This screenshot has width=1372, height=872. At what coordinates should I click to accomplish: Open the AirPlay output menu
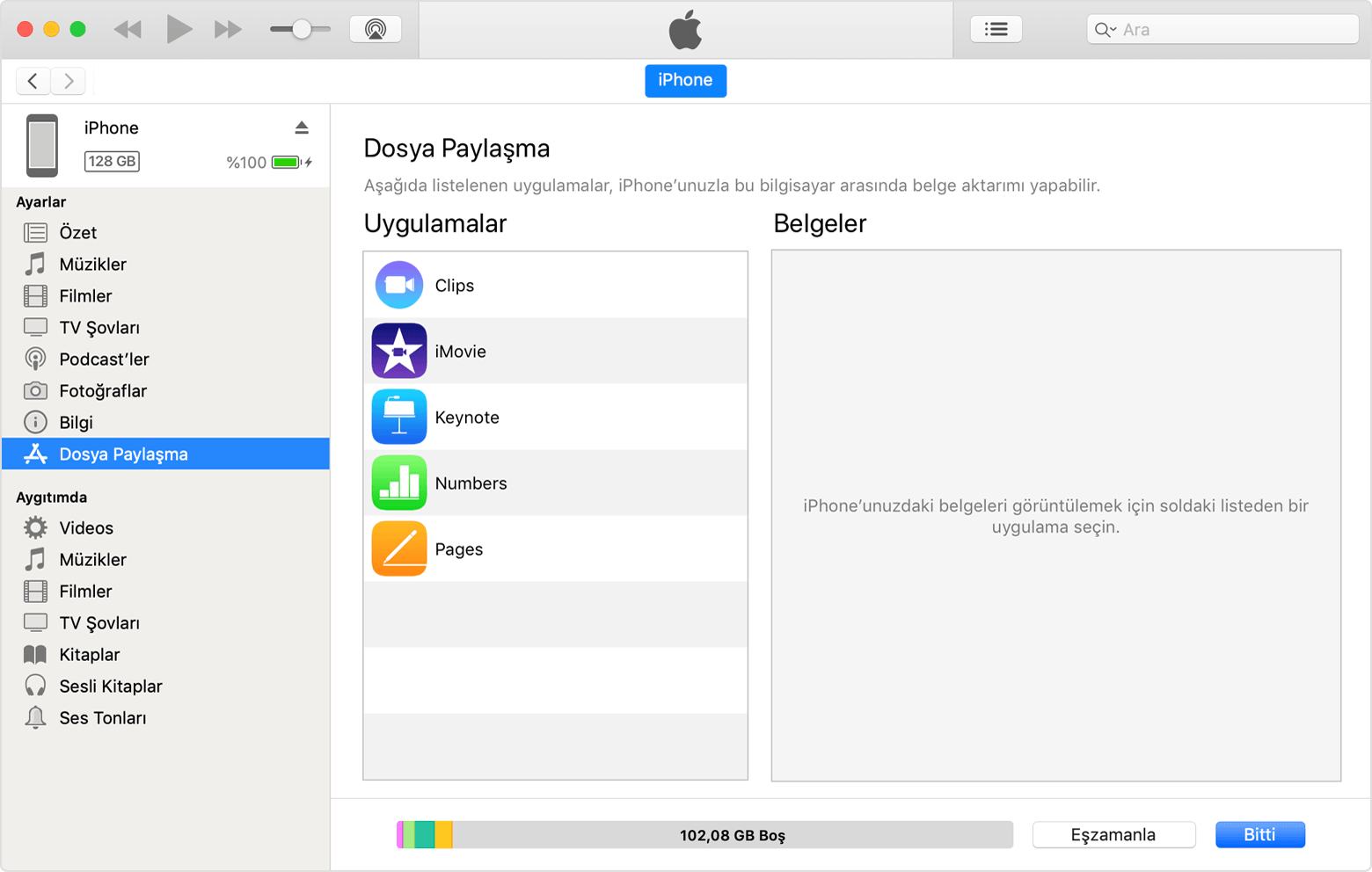coord(376,29)
